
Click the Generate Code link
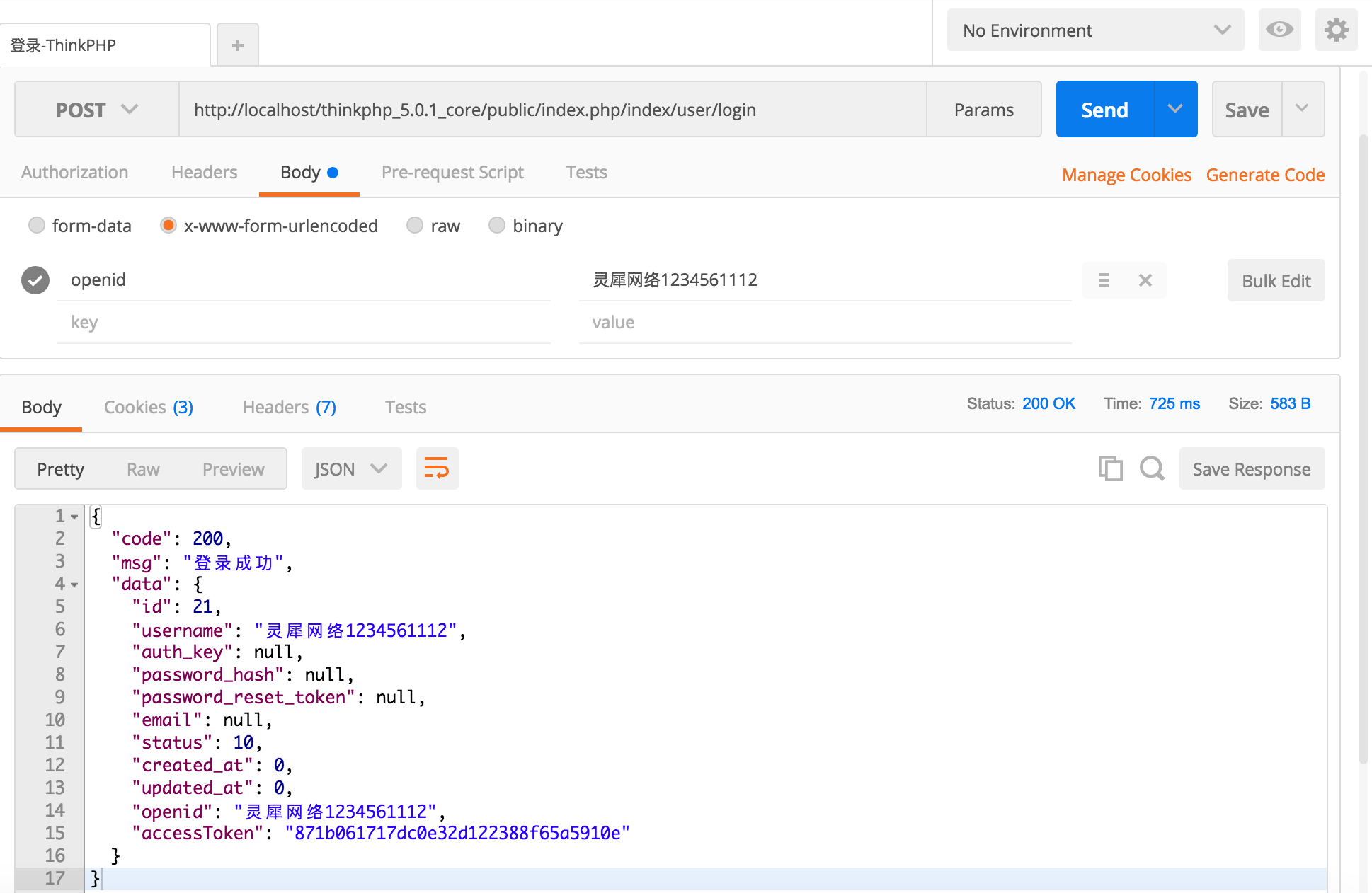coord(1265,175)
